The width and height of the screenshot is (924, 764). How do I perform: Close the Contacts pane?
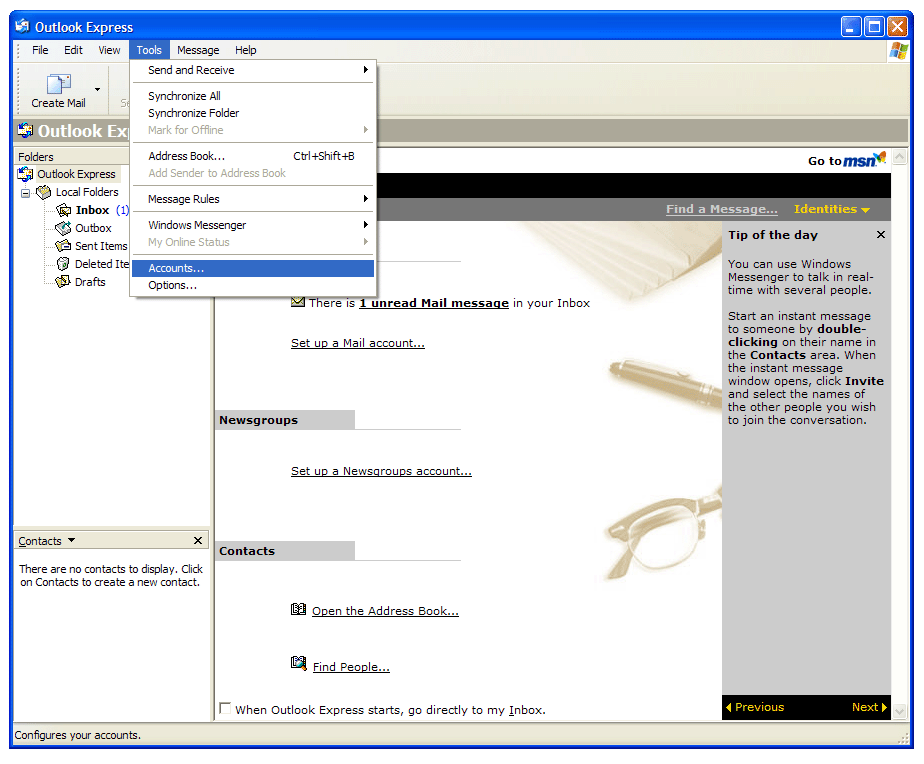click(x=198, y=541)
